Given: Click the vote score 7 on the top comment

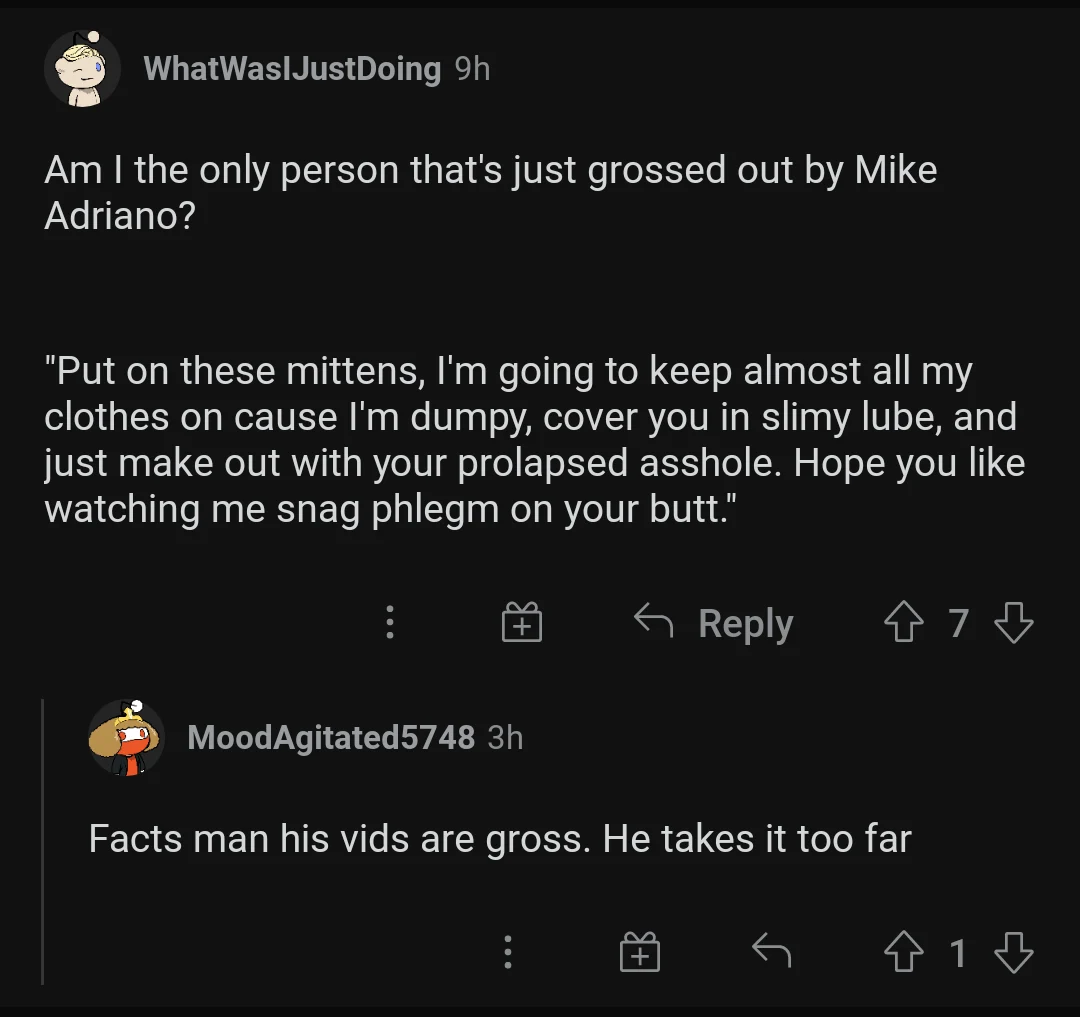Looking at the screenshot, I should tap(958, 623).
